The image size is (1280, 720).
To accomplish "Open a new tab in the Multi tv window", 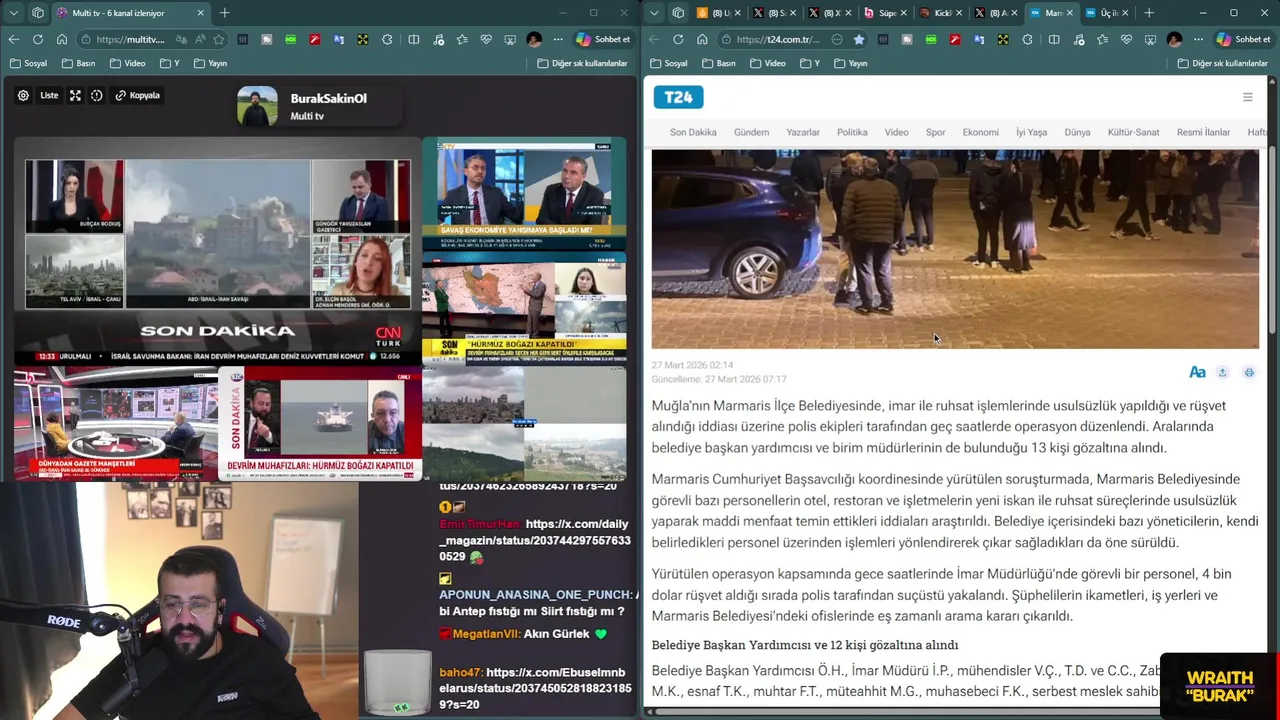I will tap(224, 13).
